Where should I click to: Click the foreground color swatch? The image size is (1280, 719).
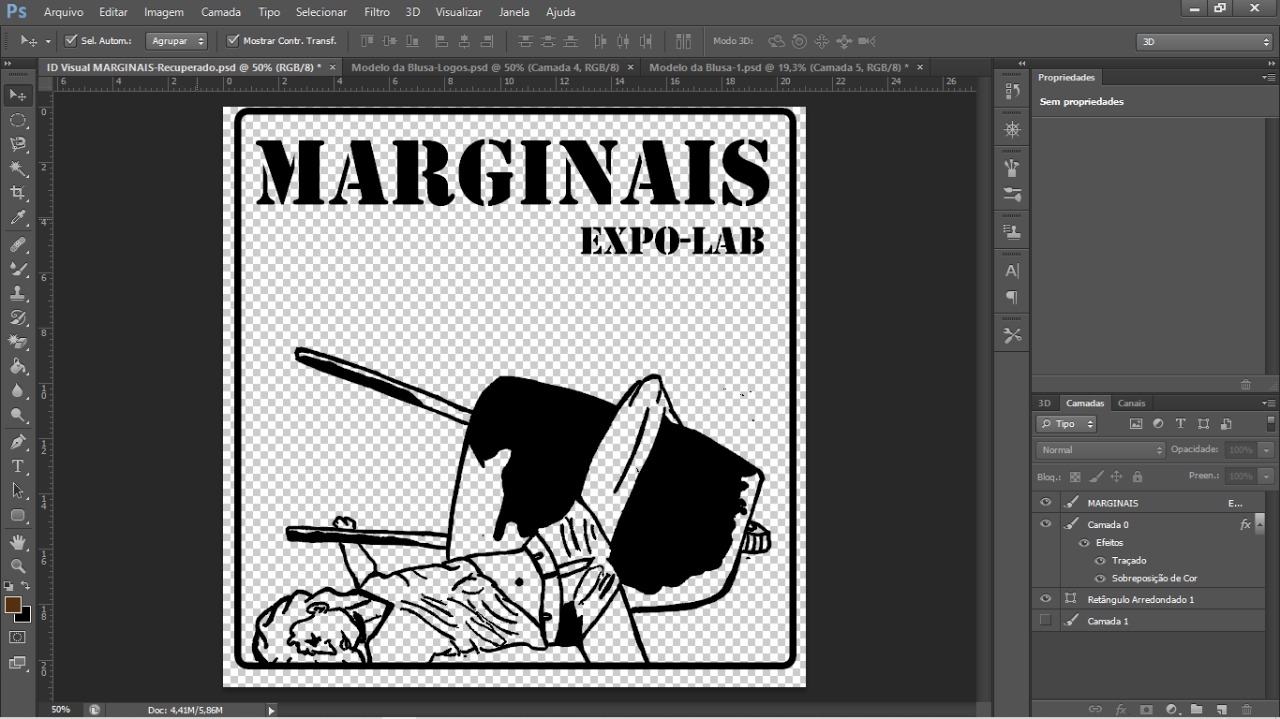(x=13, y=605)
